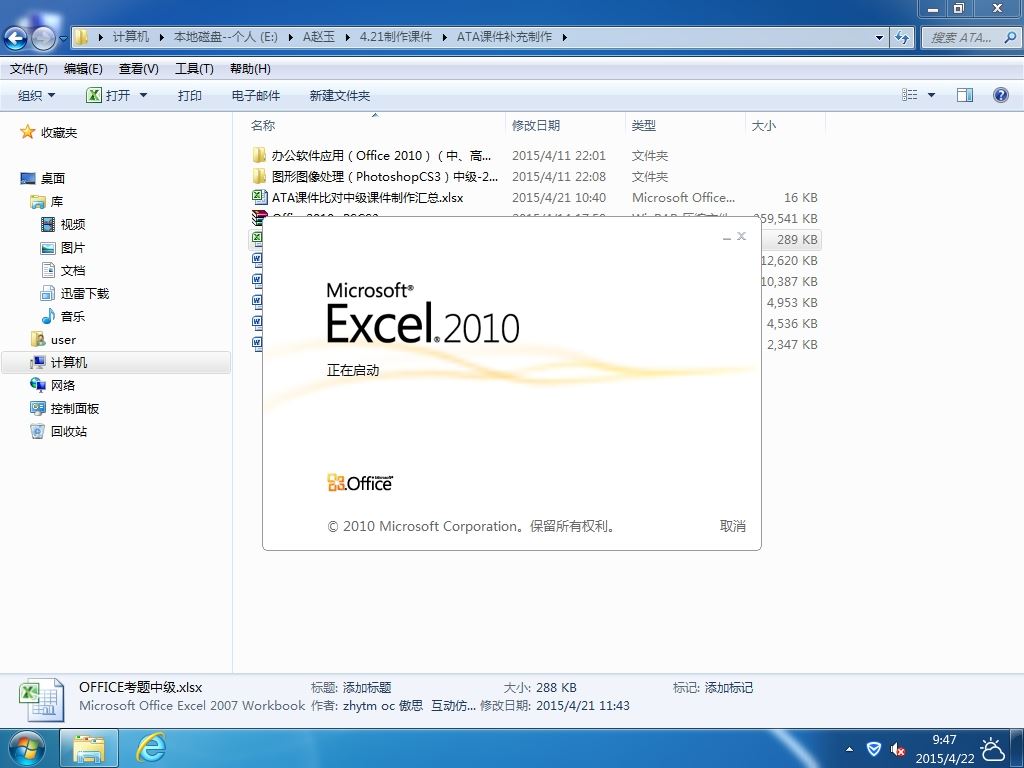This screenshot has width=1024, height=768.
Task: Refresh the folder with address bar button
Action: click(902, 38)
